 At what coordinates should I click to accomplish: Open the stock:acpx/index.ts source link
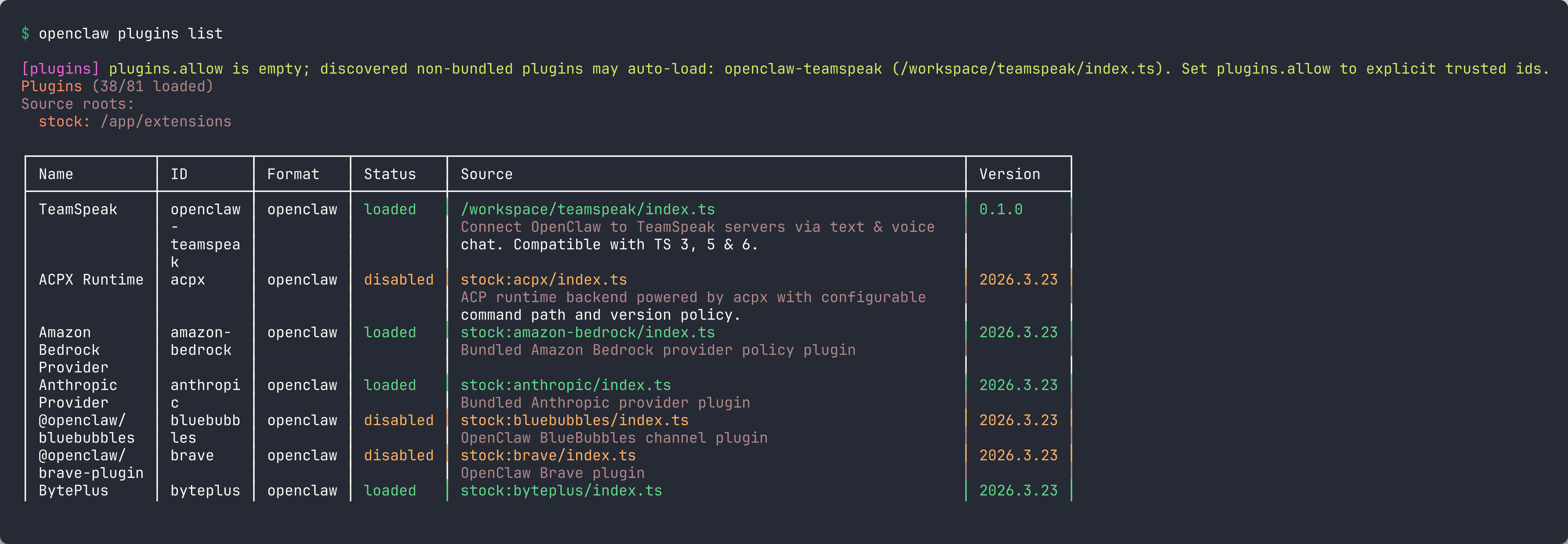point(544,280)
